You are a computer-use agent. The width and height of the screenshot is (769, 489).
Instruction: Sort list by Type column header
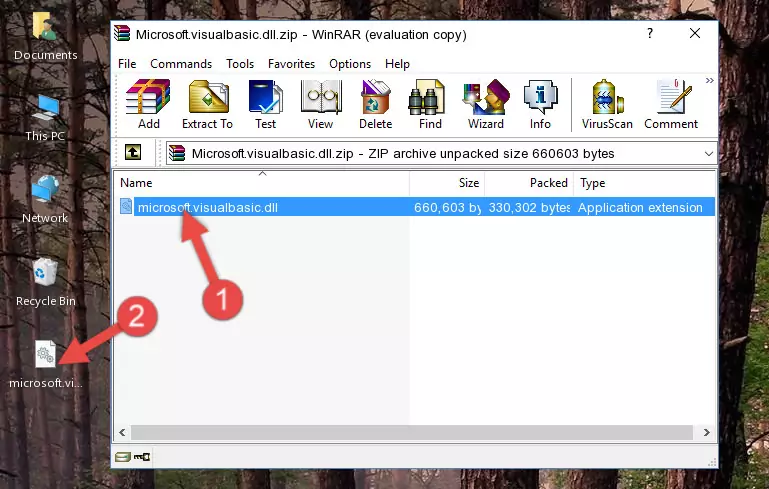tap(644, 182)
